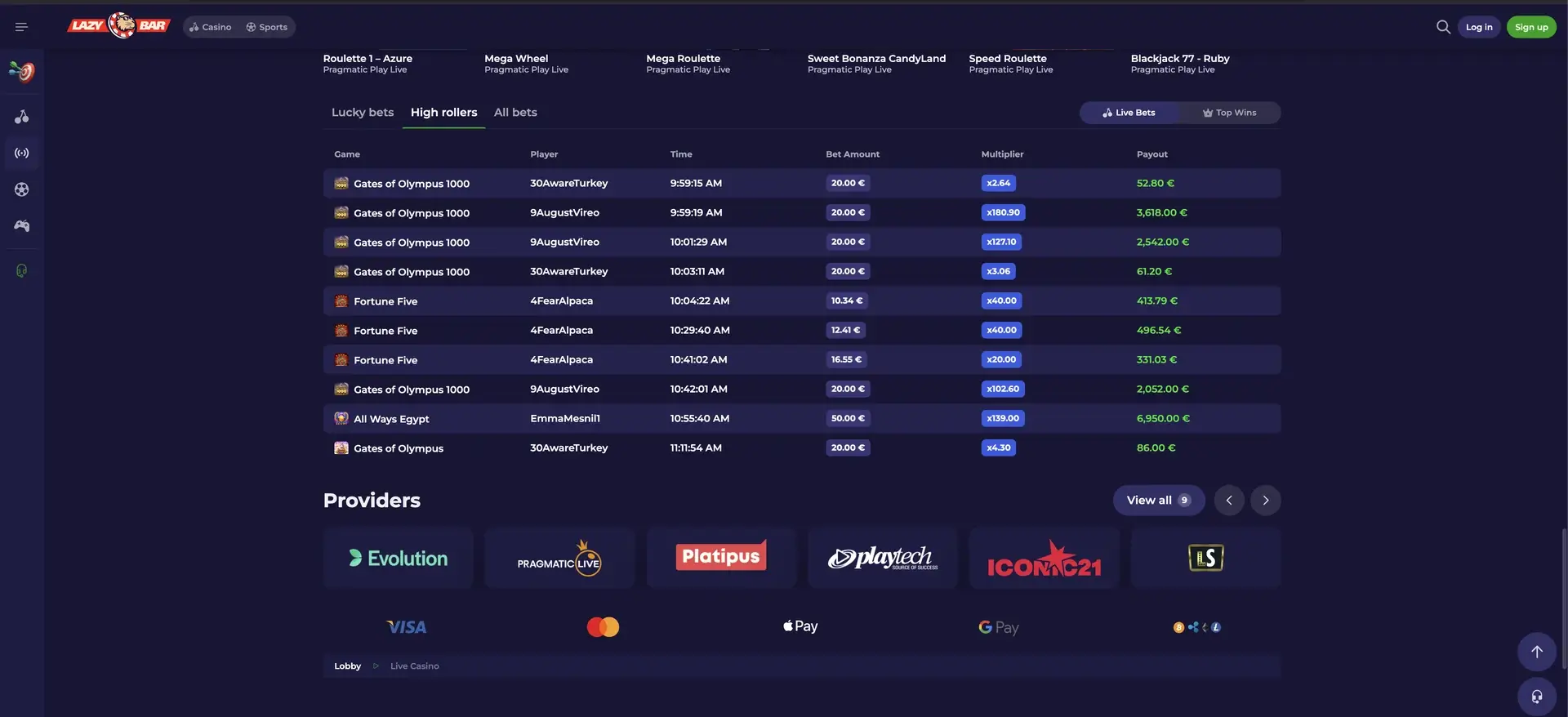Viewport: 1568px width, 717px height.
Task: Click the Log in button
Action: [1479, 27]
